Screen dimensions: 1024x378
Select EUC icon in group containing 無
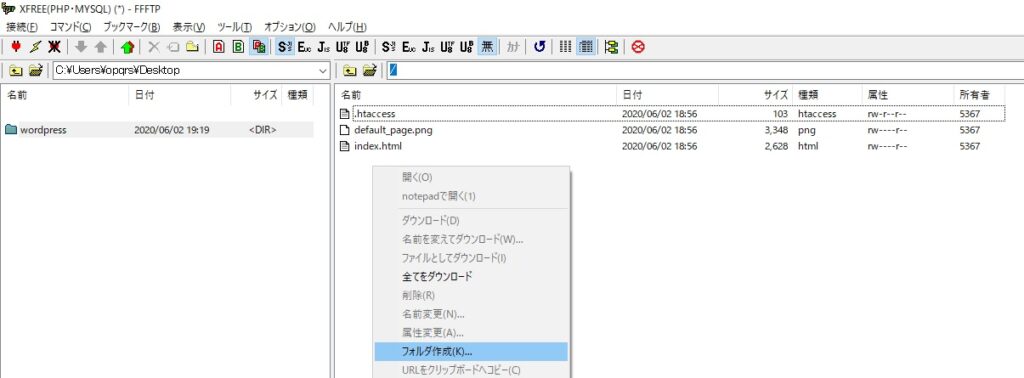(409, 47)
